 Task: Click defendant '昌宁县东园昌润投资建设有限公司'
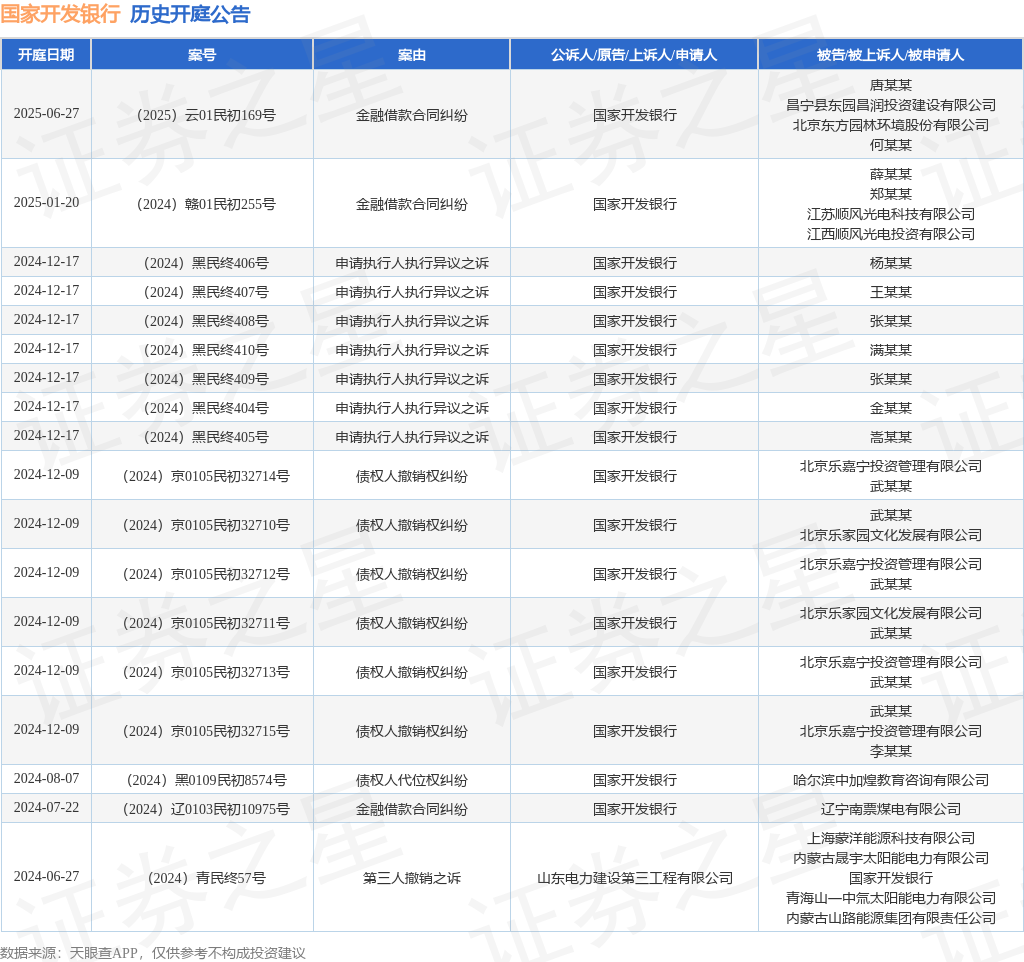coord(891,105)
